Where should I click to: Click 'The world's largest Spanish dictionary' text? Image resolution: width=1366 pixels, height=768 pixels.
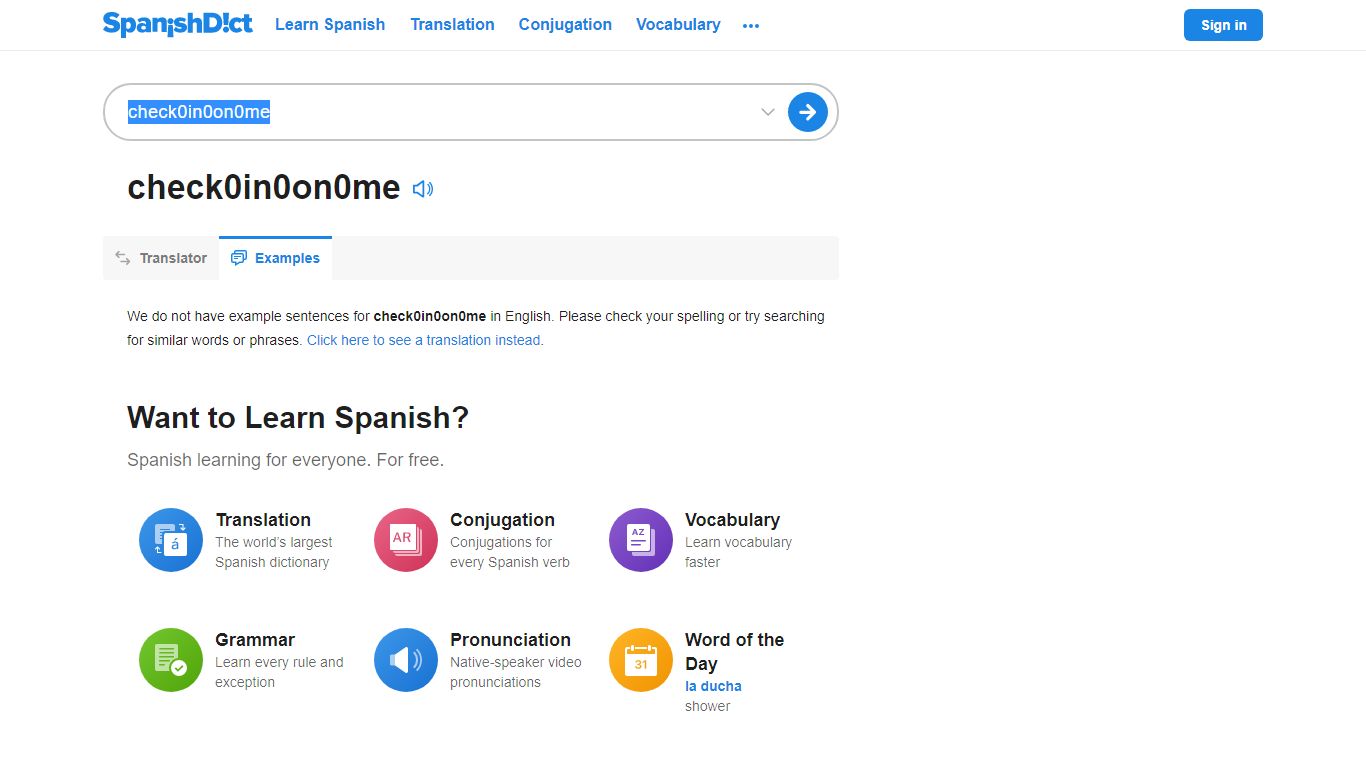pos(274,552)
